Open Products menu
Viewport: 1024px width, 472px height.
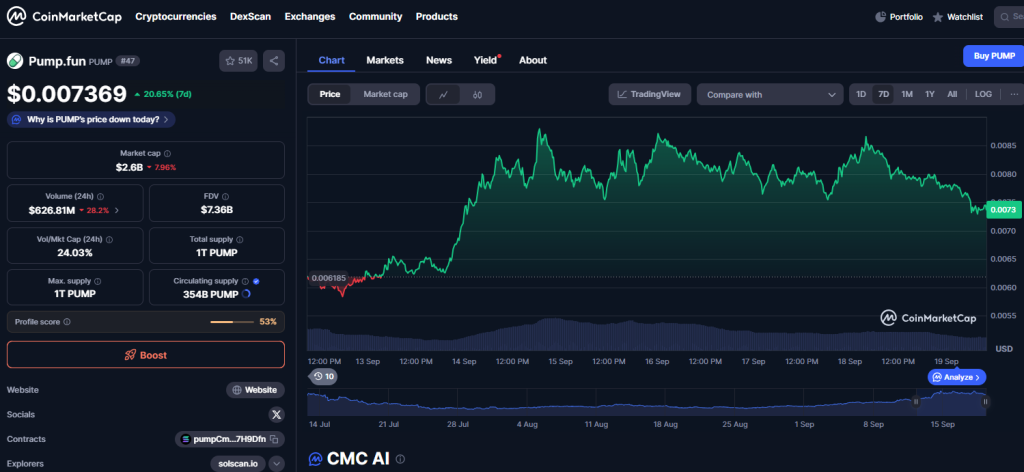pos(436,17)
